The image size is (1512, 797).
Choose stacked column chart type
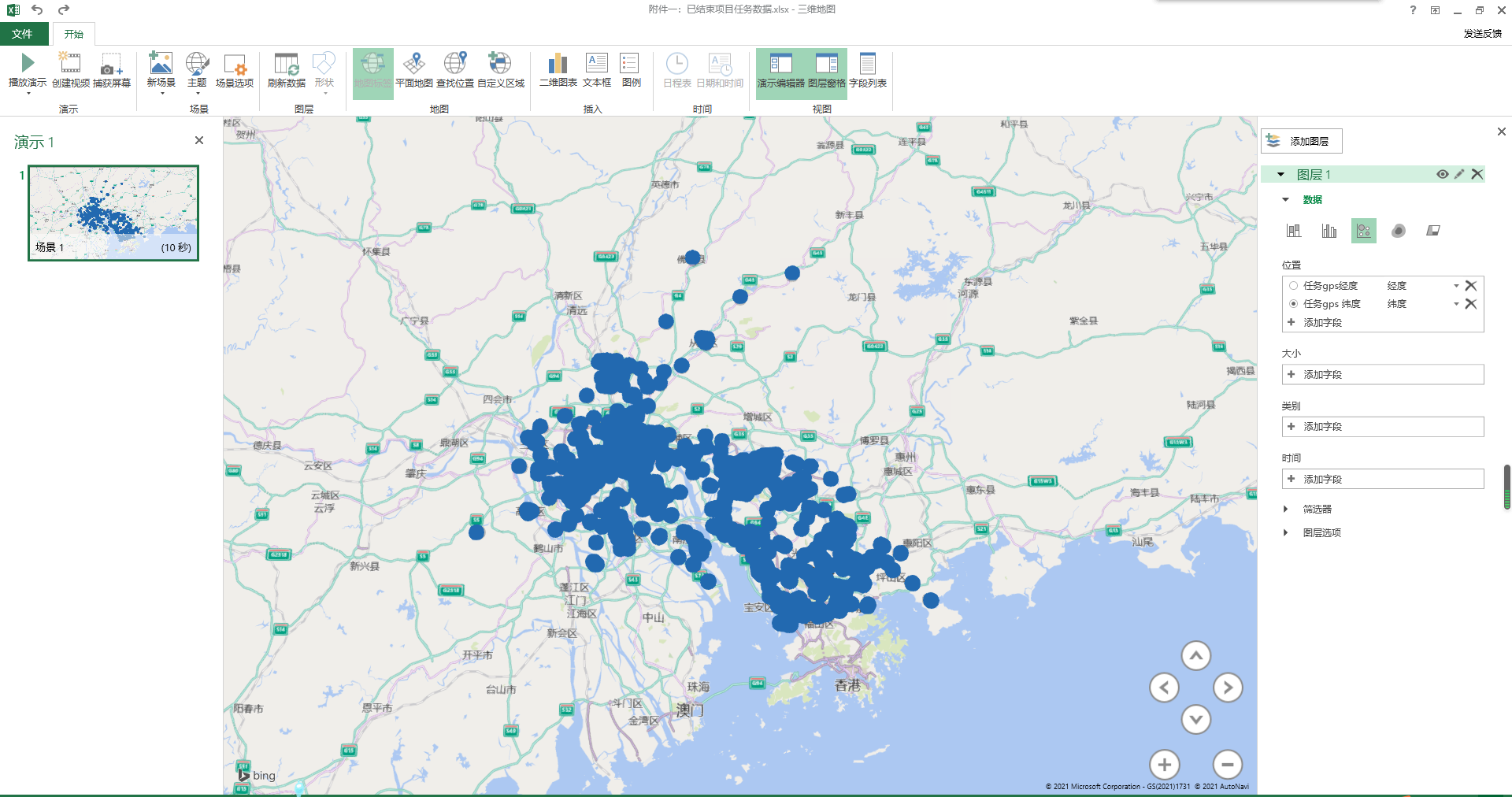(x=1294, y=231)
